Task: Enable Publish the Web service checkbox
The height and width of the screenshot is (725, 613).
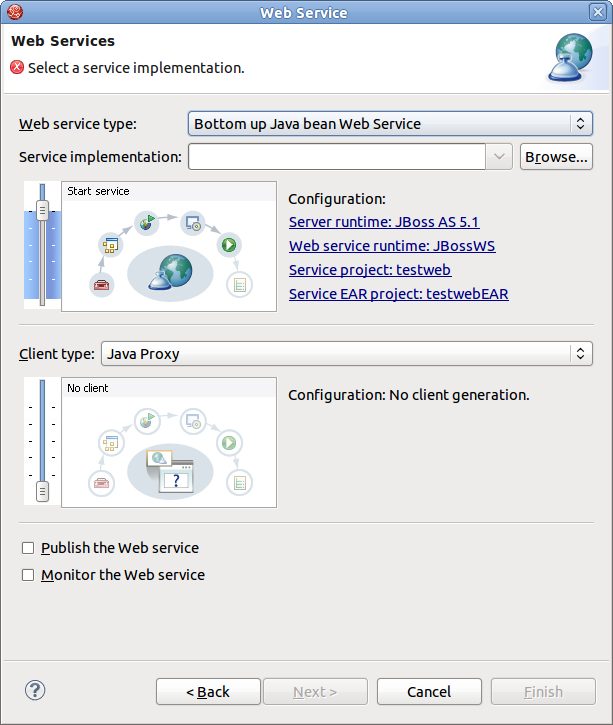Action: pyautogui.click(x=28, y=548)
